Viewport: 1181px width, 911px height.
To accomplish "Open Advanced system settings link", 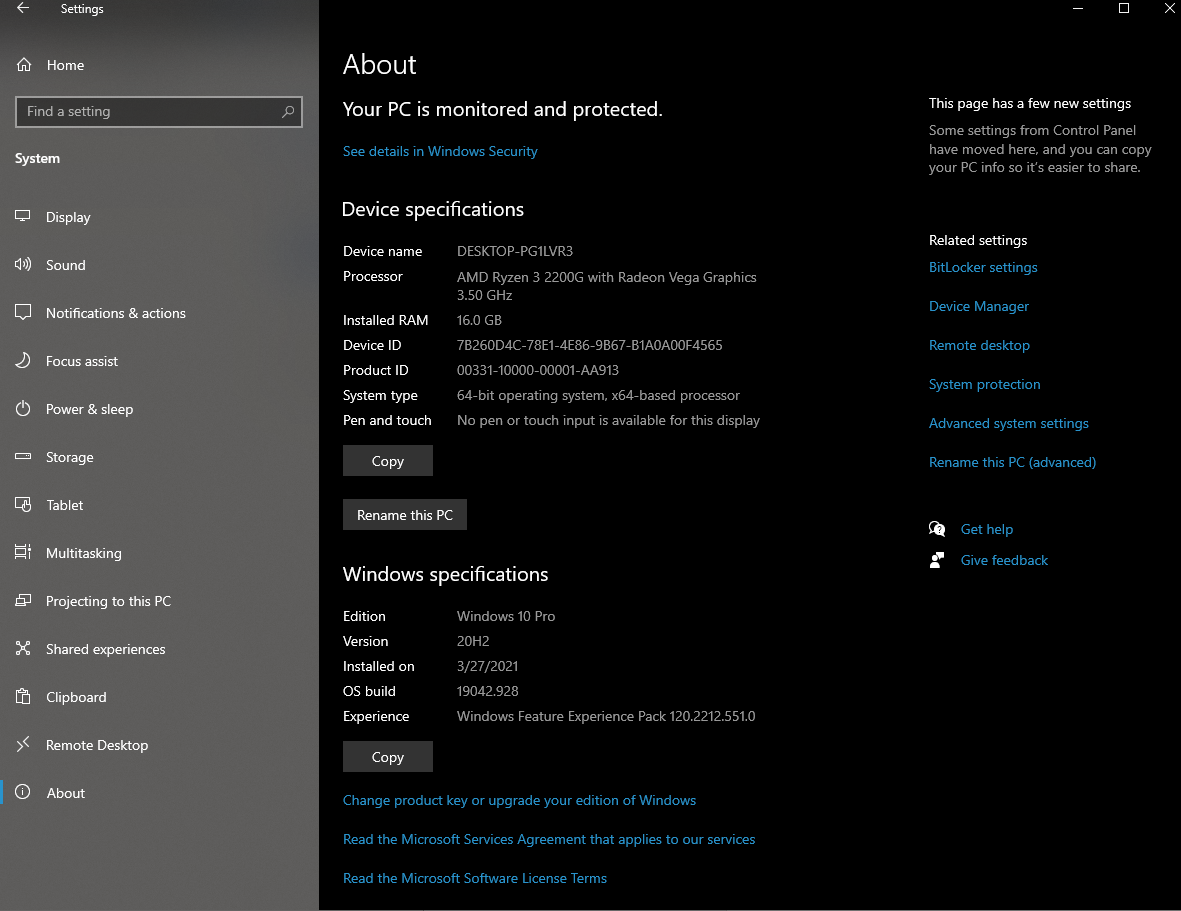I will point(1009,424).
